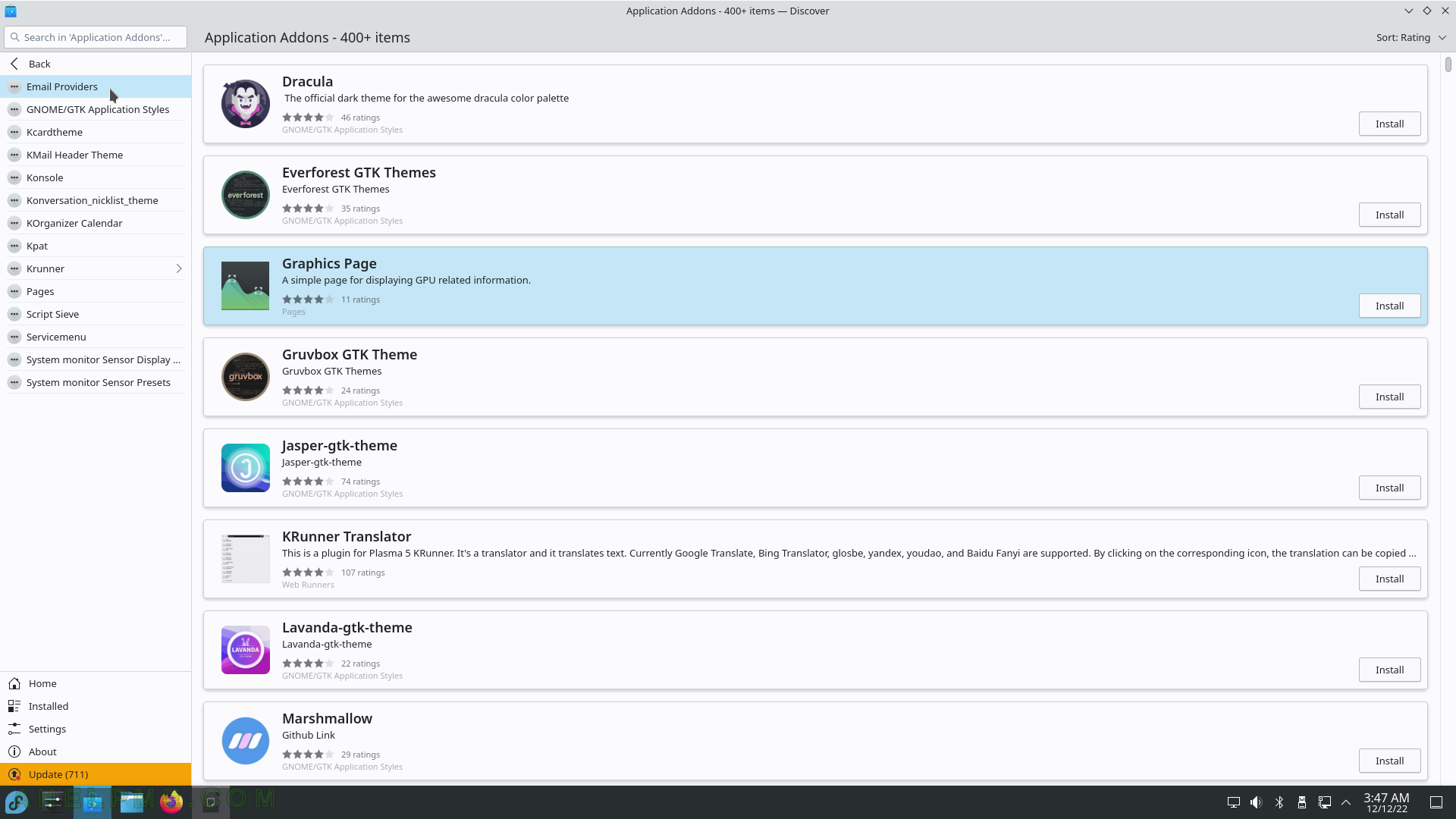Open the Dracula theme icon

[245, 104]
